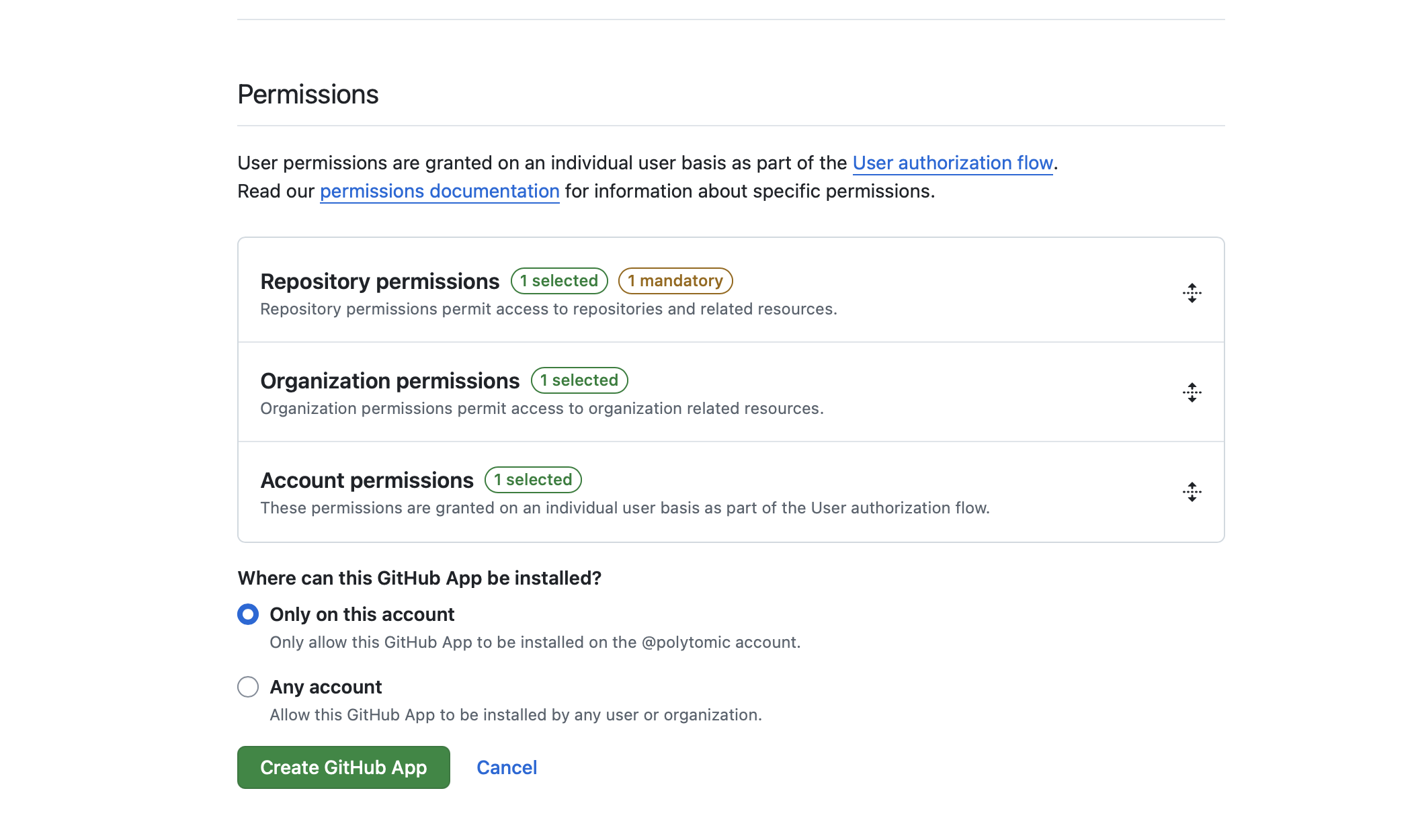Select the 'Any account' radio button
The height and width of the screenshot is (840, 1414).
(248, 687)
